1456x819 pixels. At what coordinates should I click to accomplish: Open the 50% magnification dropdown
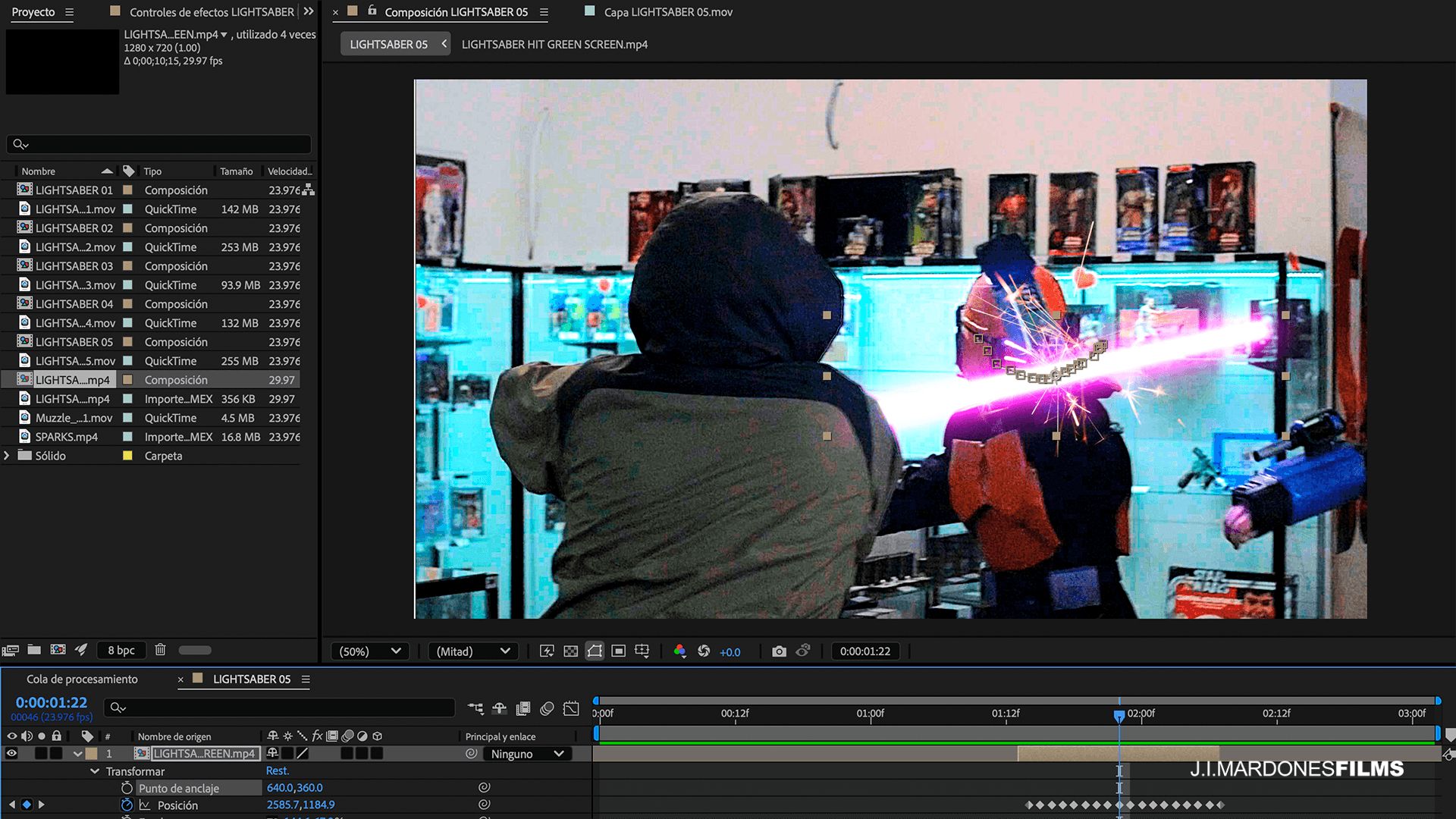(370, 651)
